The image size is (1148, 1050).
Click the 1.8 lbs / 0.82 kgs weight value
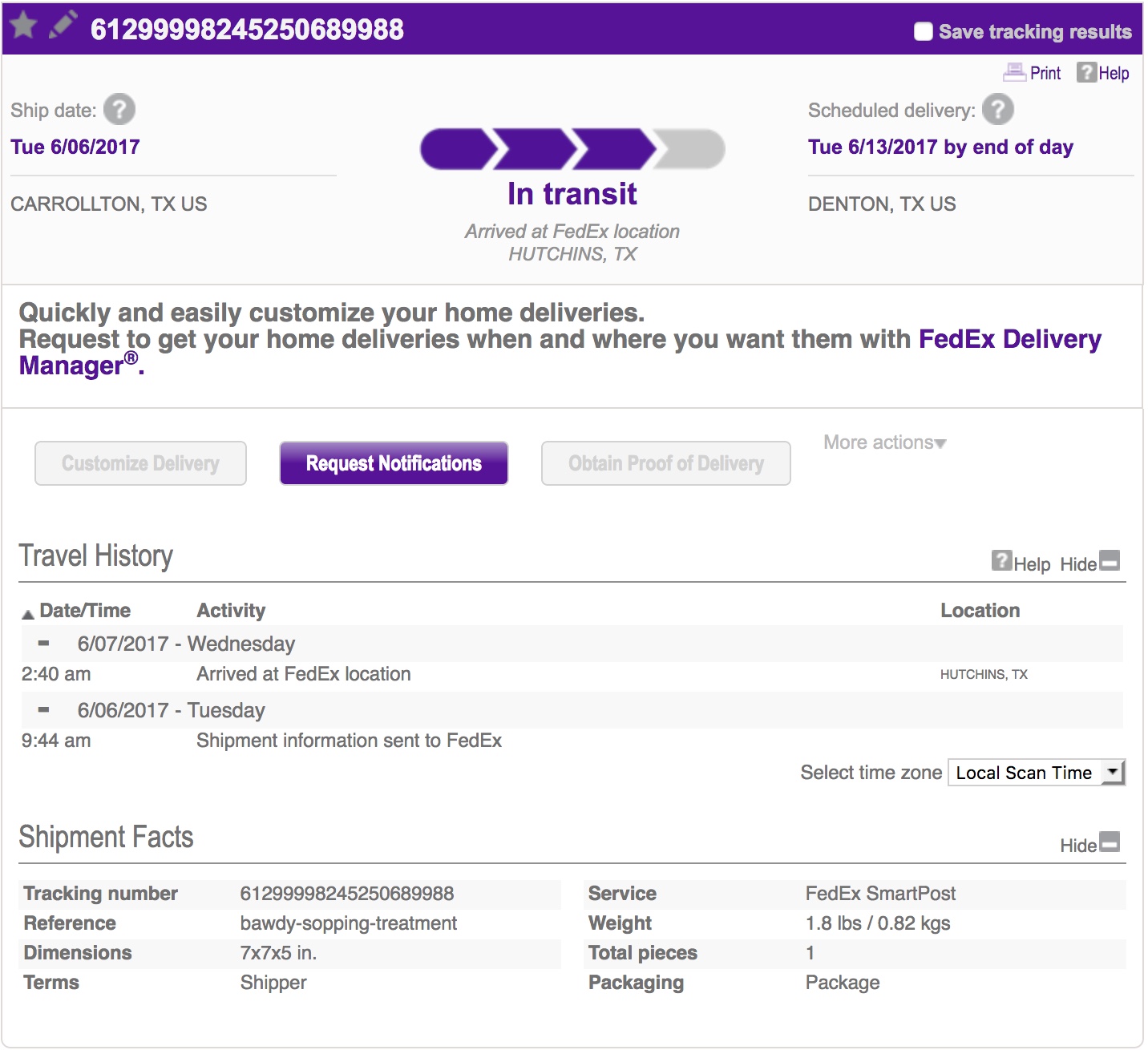click(x=878, y=923)
